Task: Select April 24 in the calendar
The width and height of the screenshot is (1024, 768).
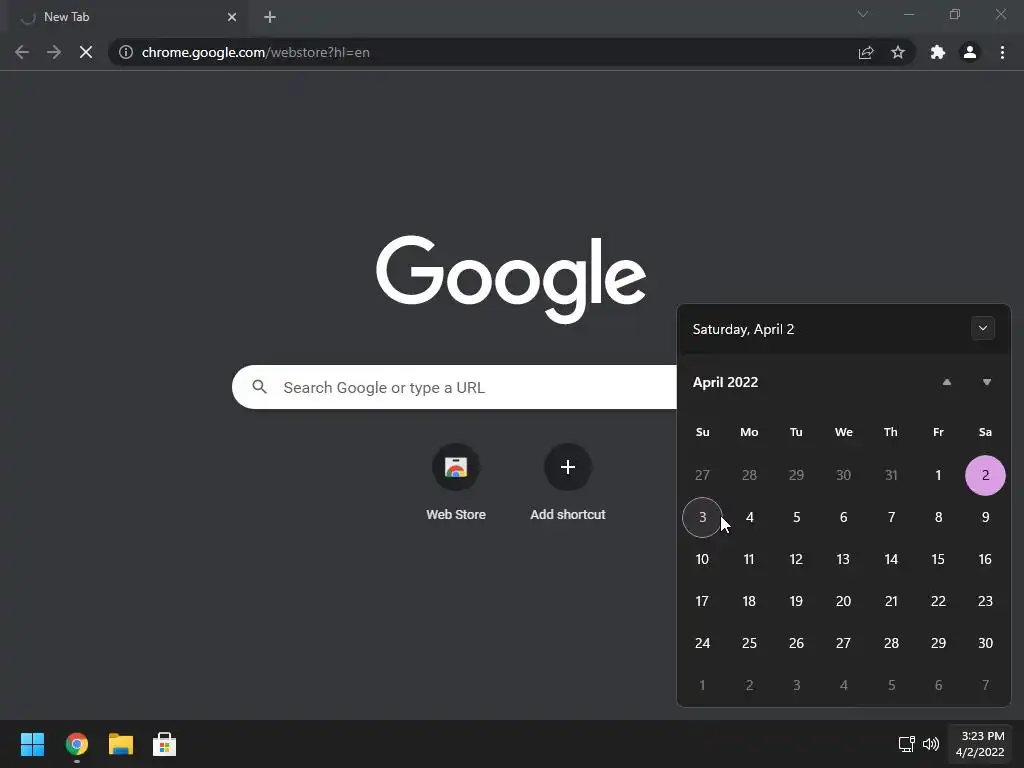Action: click(x=702, y=643)
